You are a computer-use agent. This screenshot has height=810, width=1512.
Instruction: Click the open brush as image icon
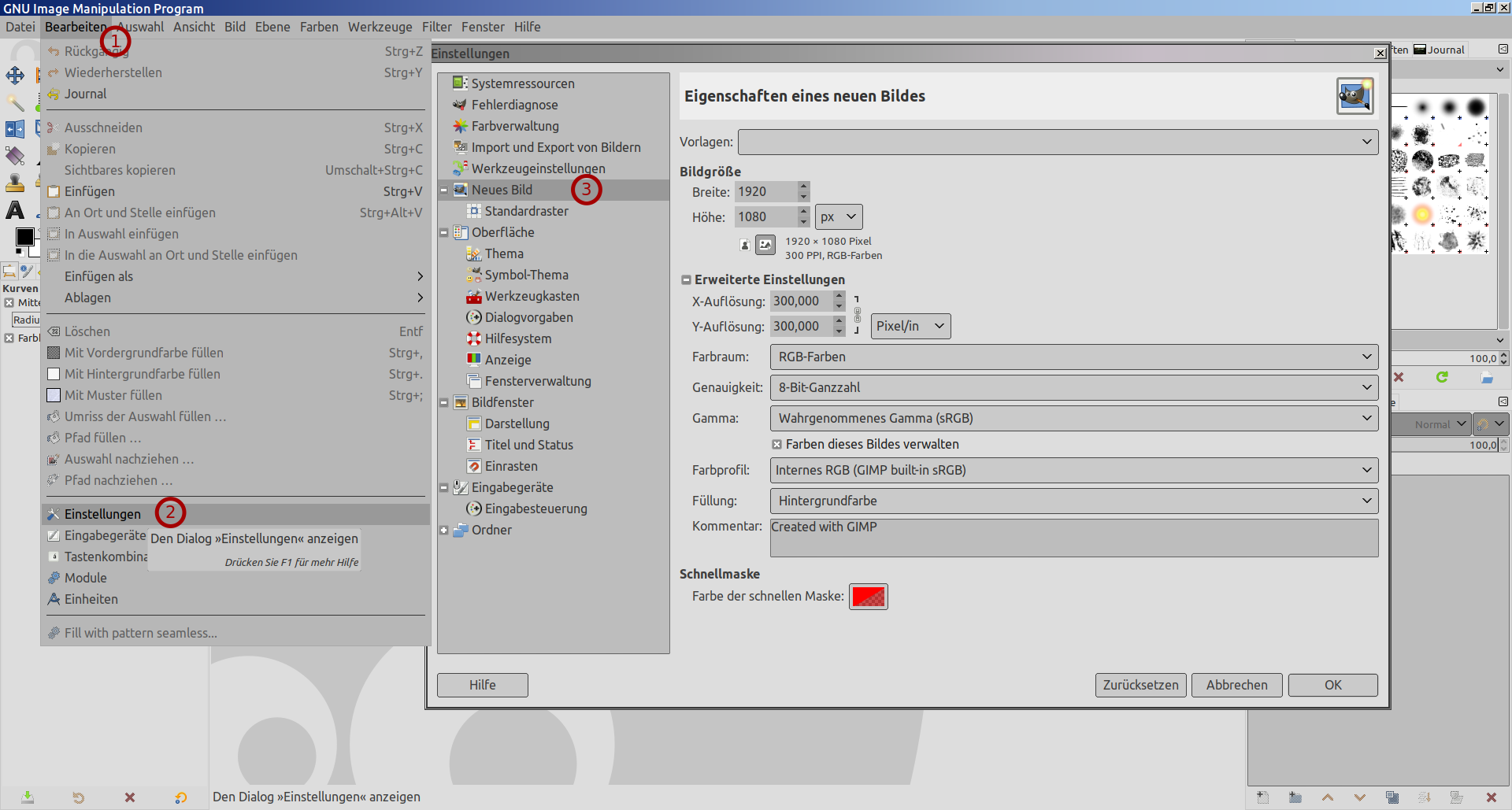point(1487,377)
